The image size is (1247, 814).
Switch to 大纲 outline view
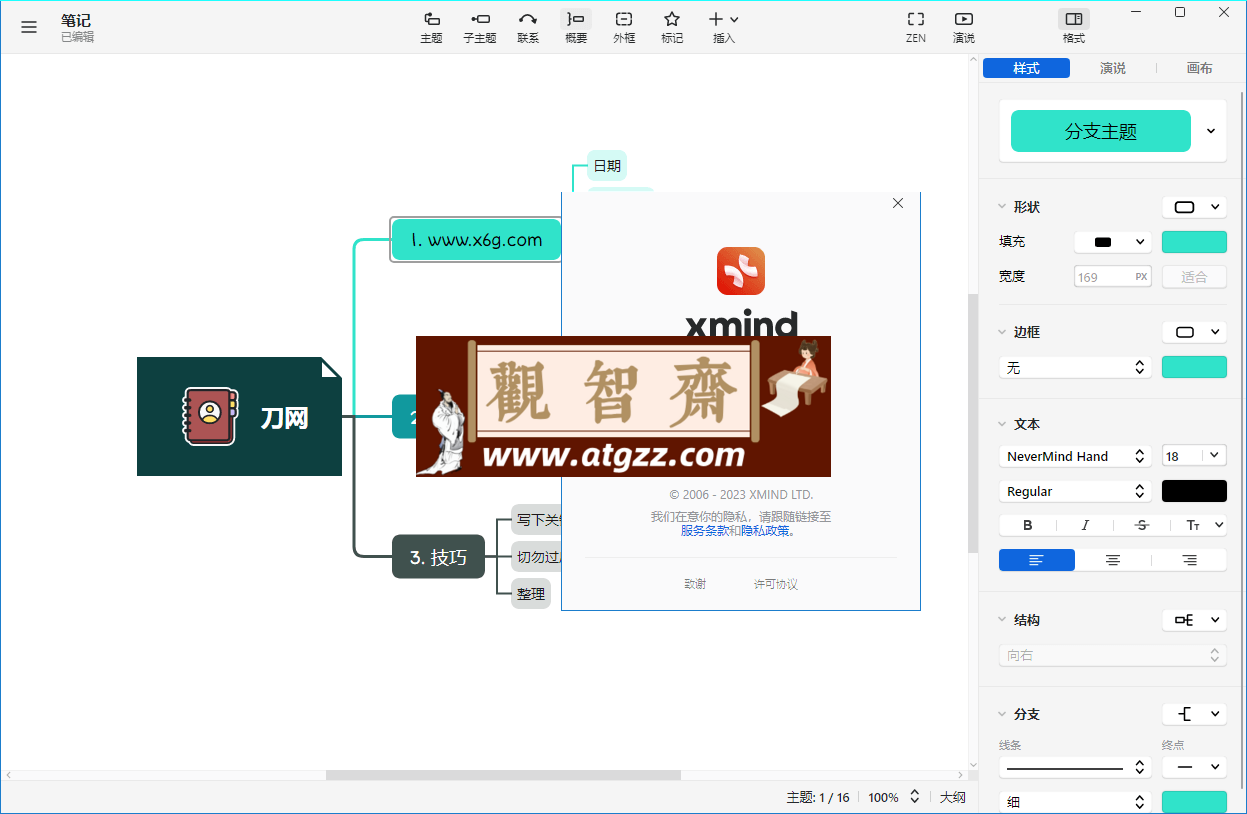[953, 797]
